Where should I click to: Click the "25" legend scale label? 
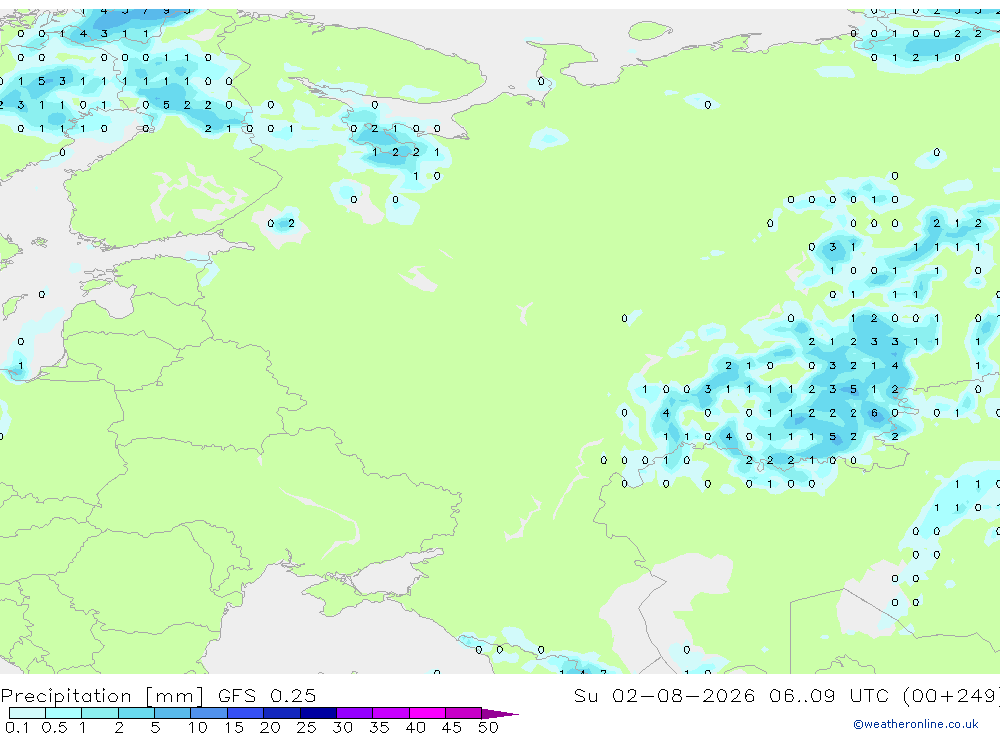point(306,727)
